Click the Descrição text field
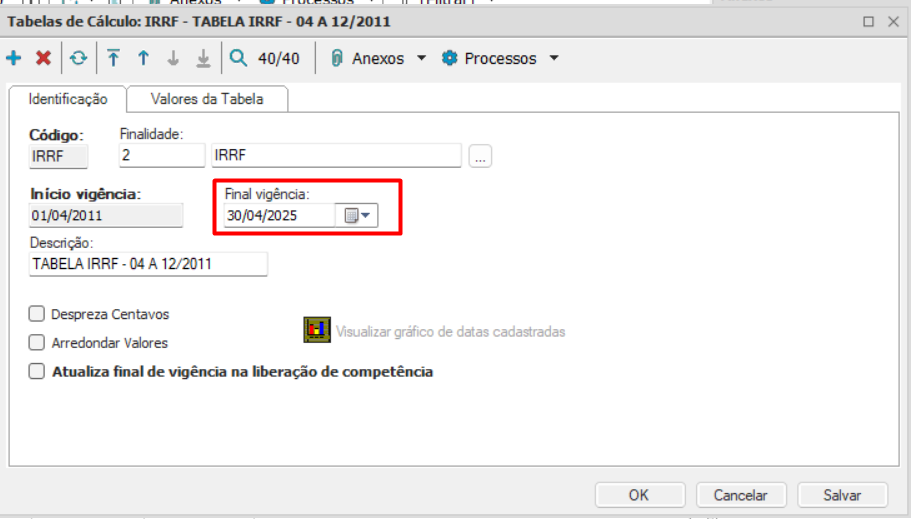This screenshot has width=911, height=519. click(148, 264)
